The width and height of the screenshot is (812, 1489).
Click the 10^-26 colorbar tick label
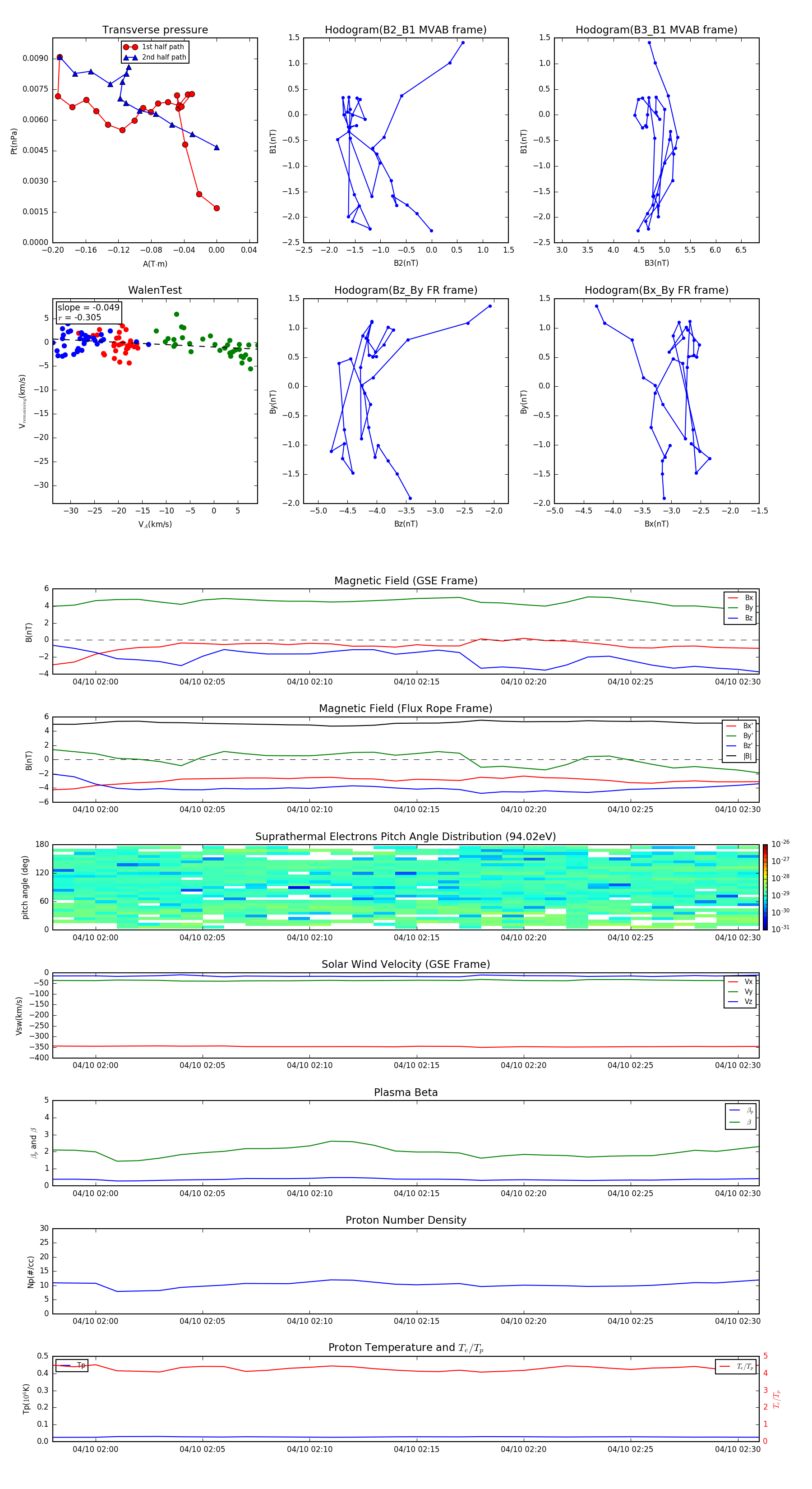[x=780, y=844]
